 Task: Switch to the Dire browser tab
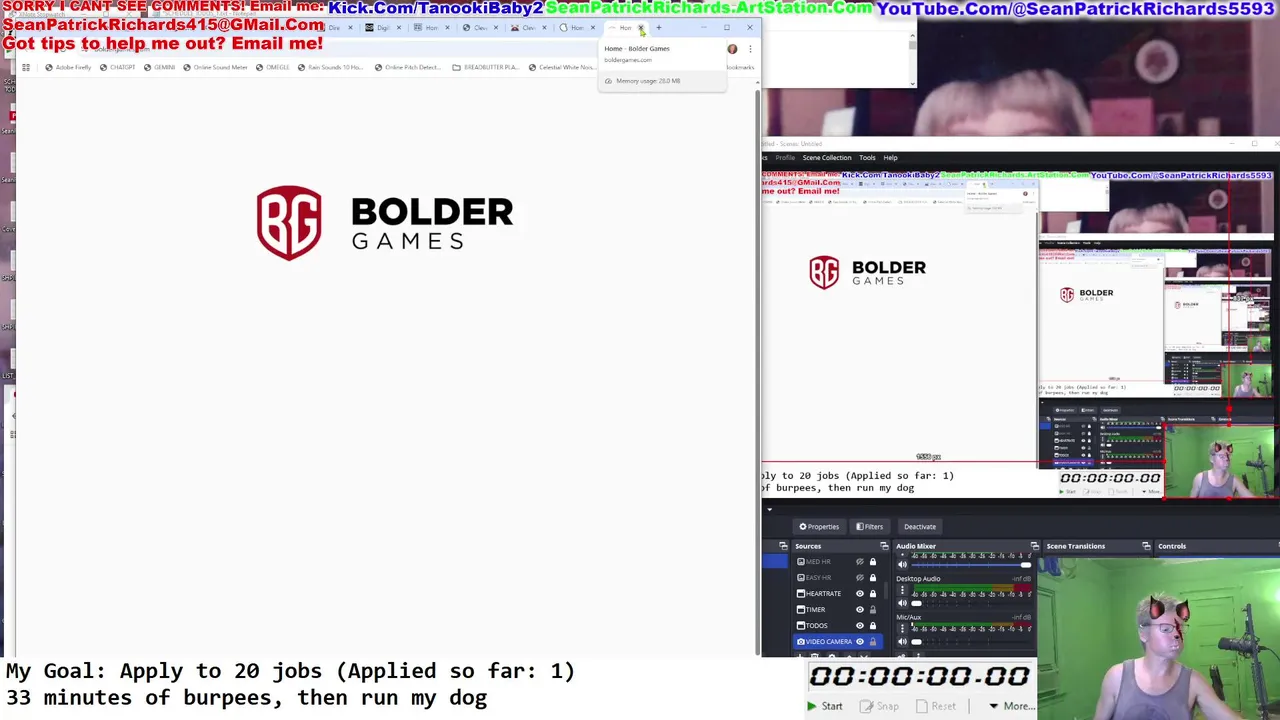[x=336, y=28]
